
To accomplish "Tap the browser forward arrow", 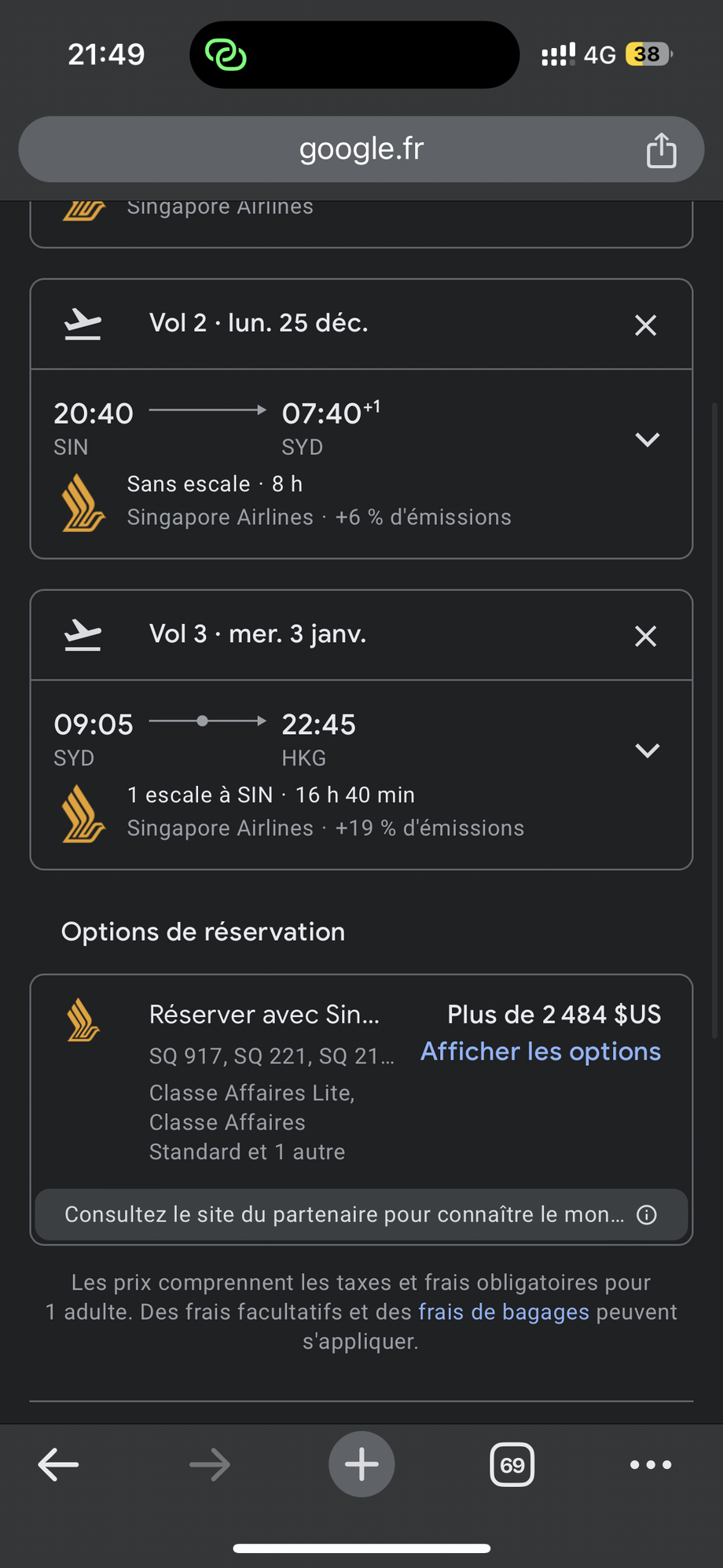I will [x=210, y=1465].
